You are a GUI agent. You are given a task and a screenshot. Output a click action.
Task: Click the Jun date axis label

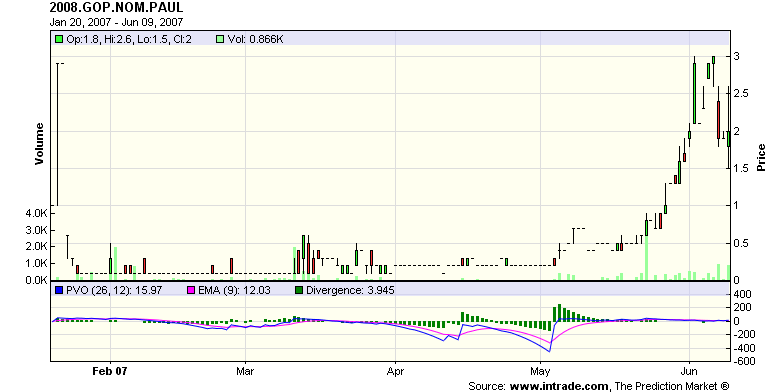[689, 372]
